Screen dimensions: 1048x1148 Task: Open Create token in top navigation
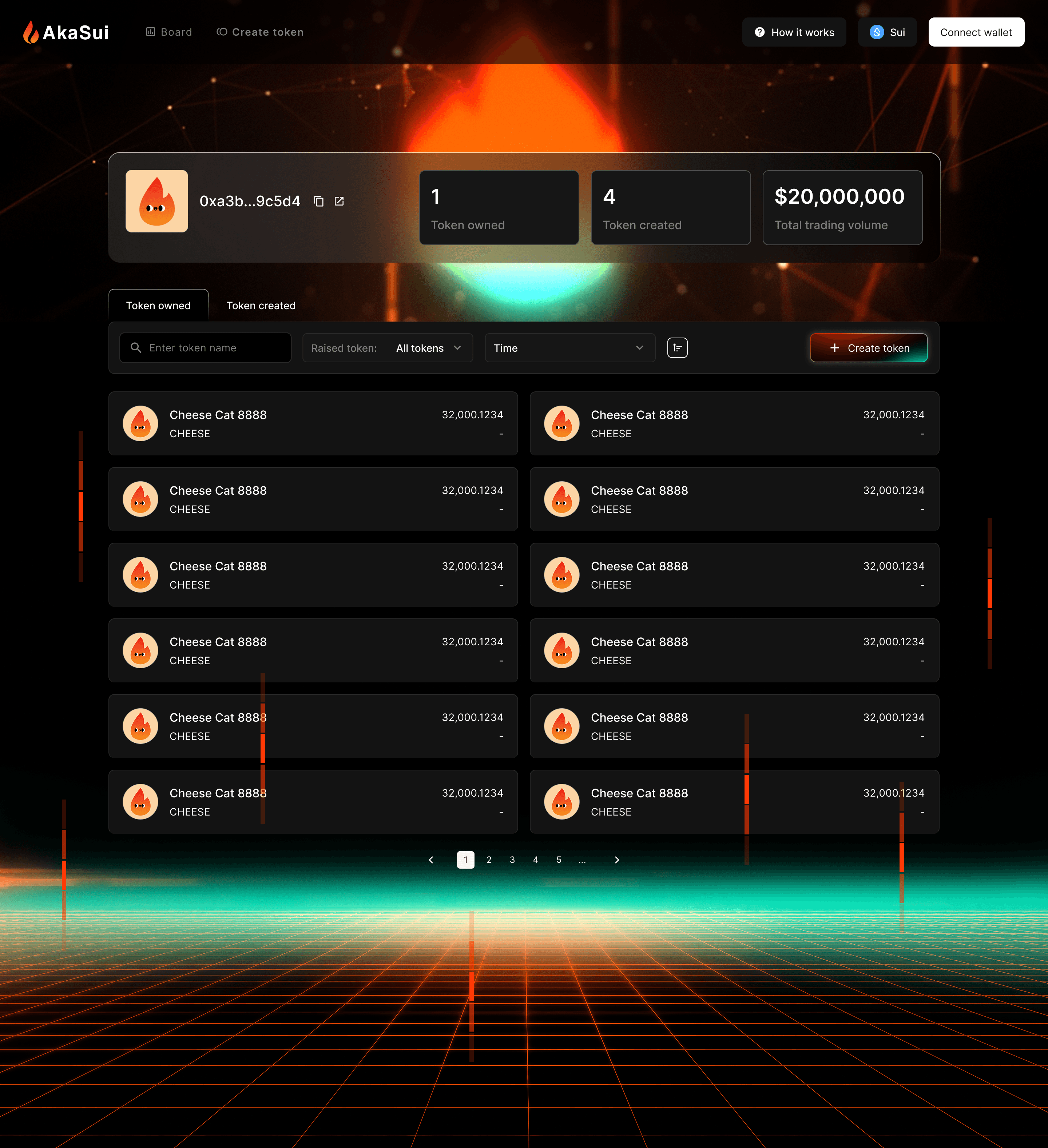260,32
